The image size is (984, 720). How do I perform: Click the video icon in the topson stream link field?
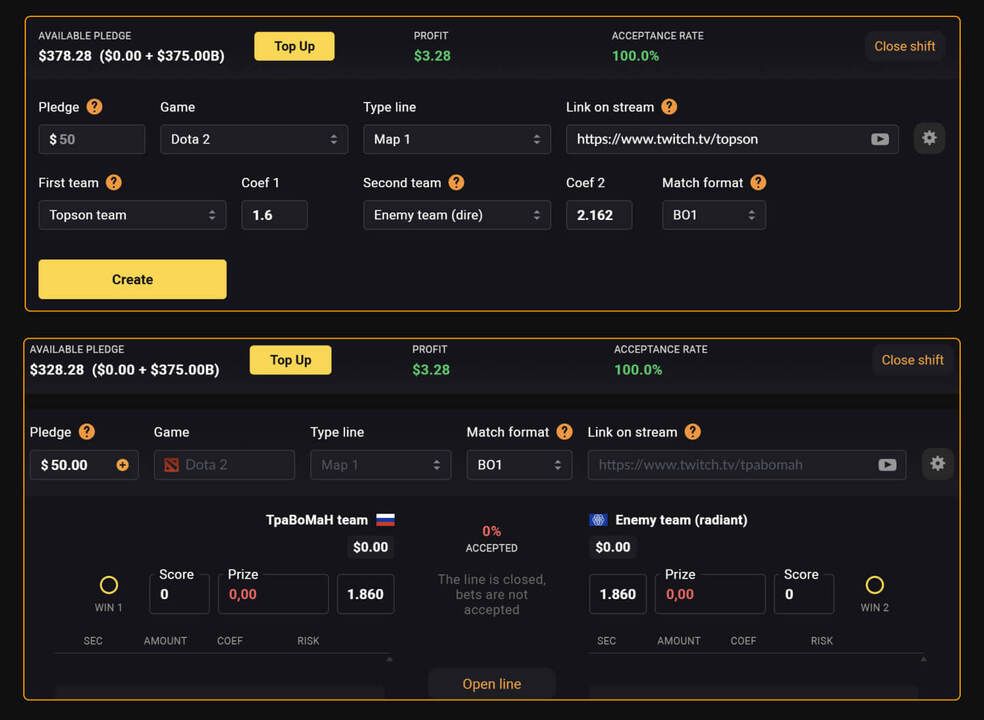[x=879, y=139]
